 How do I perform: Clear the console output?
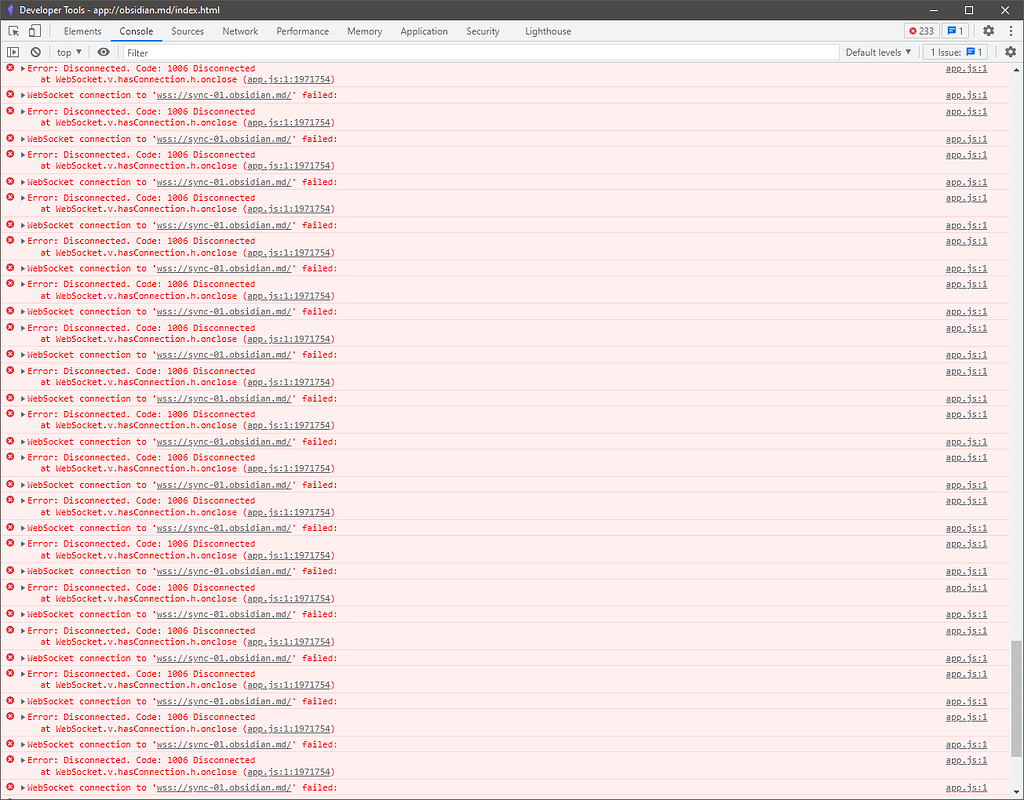point(35,52)
